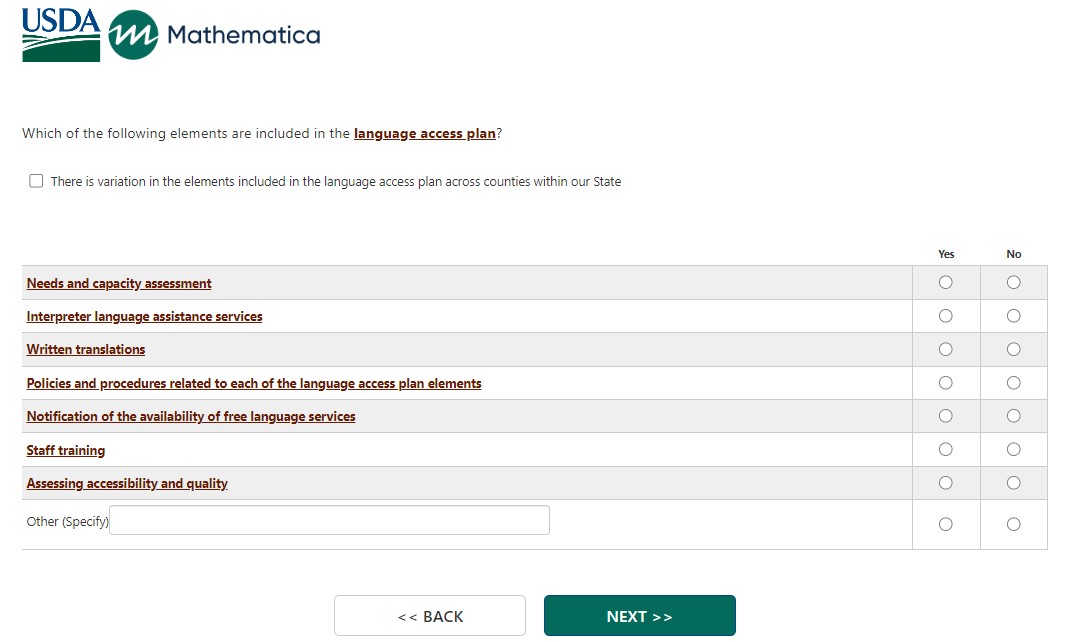1070x642 pixels.
Task: Mark No for Assessing accessibility and quality
Action: click(x=1013, y=483)
